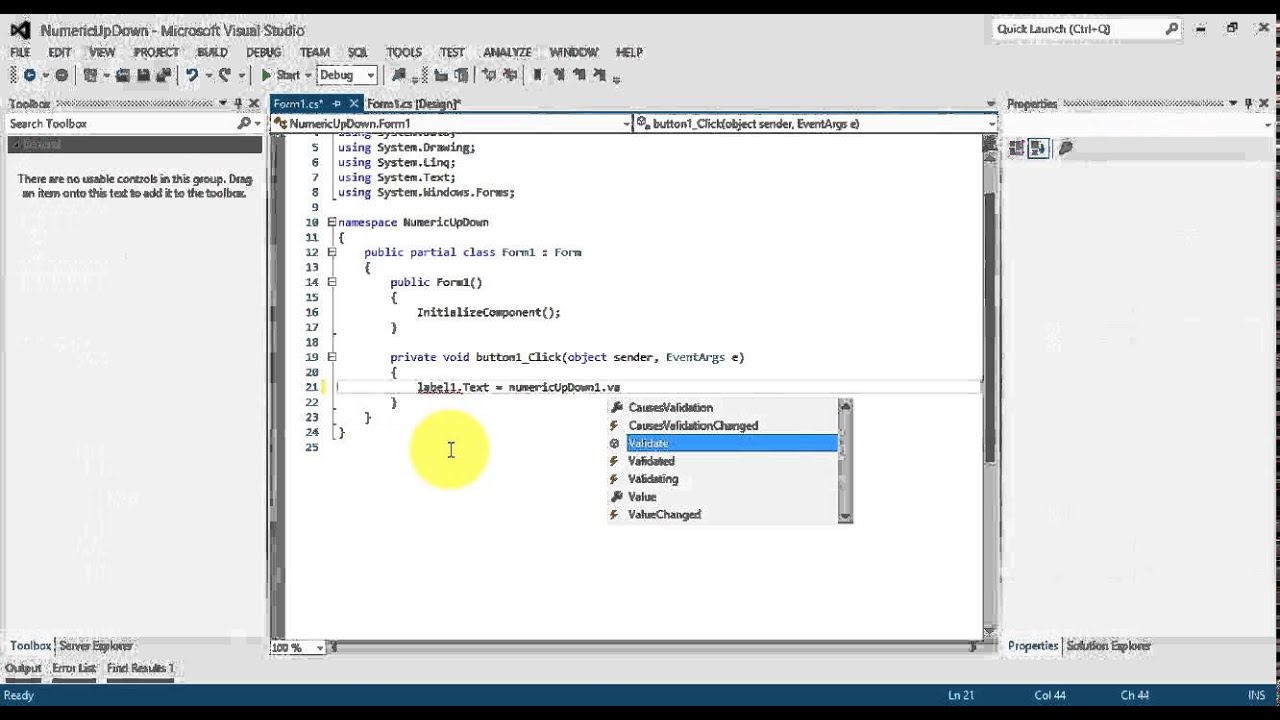The width and height of the screenshot is (1280, 720).
Task: Open the Find Results 1 tab
Action: click(x=141, y=668)
